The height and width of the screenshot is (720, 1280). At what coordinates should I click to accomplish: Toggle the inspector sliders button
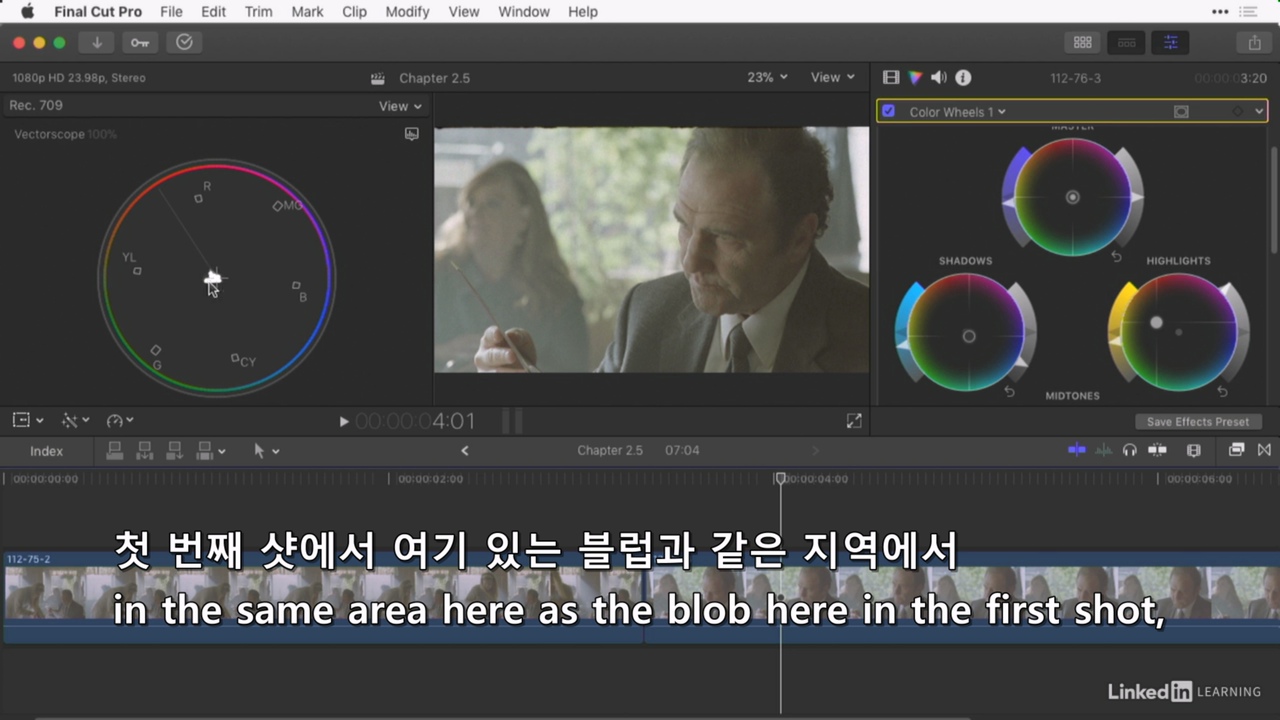tap(1170, 42)
